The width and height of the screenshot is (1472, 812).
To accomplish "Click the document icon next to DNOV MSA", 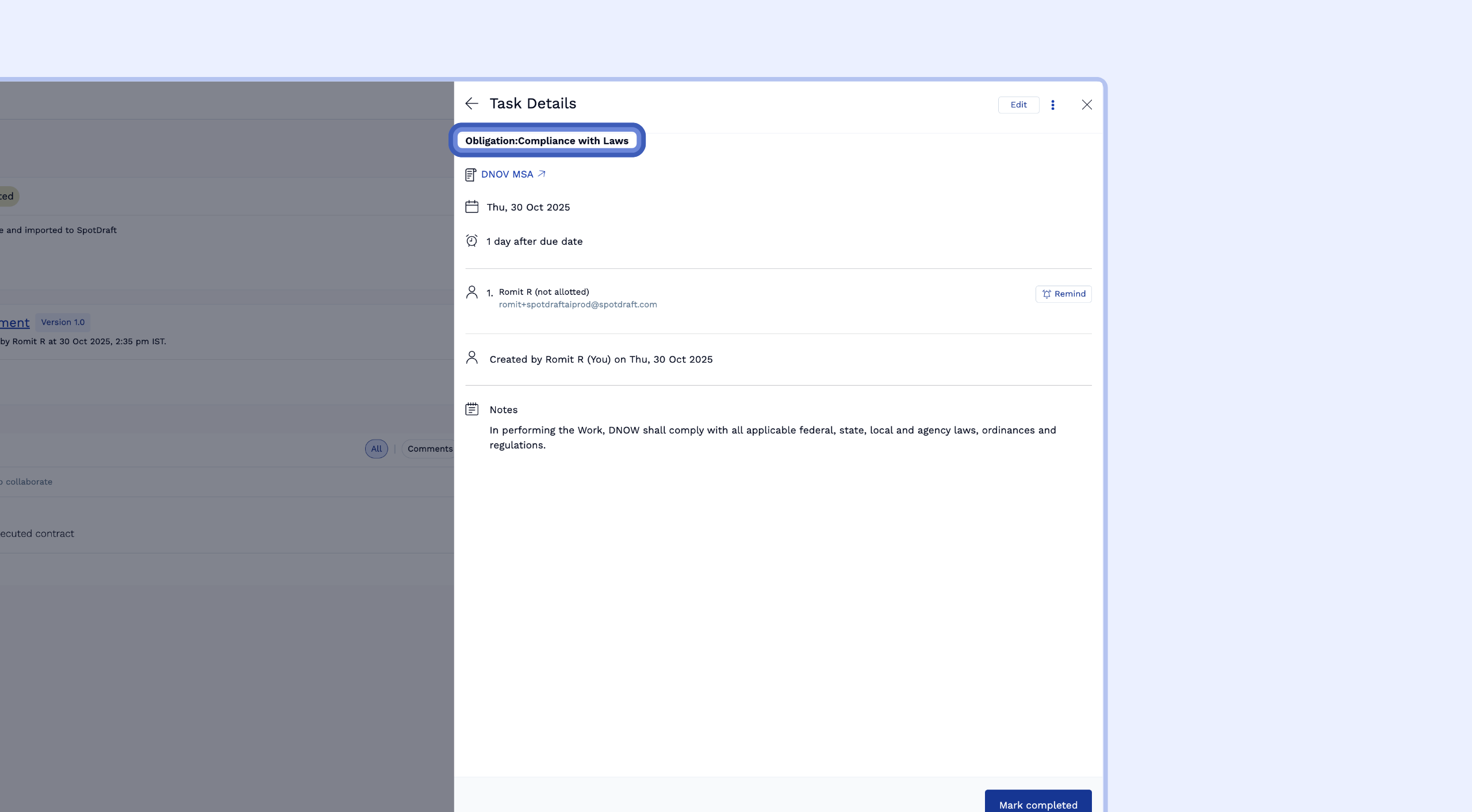I will (470, 175).
